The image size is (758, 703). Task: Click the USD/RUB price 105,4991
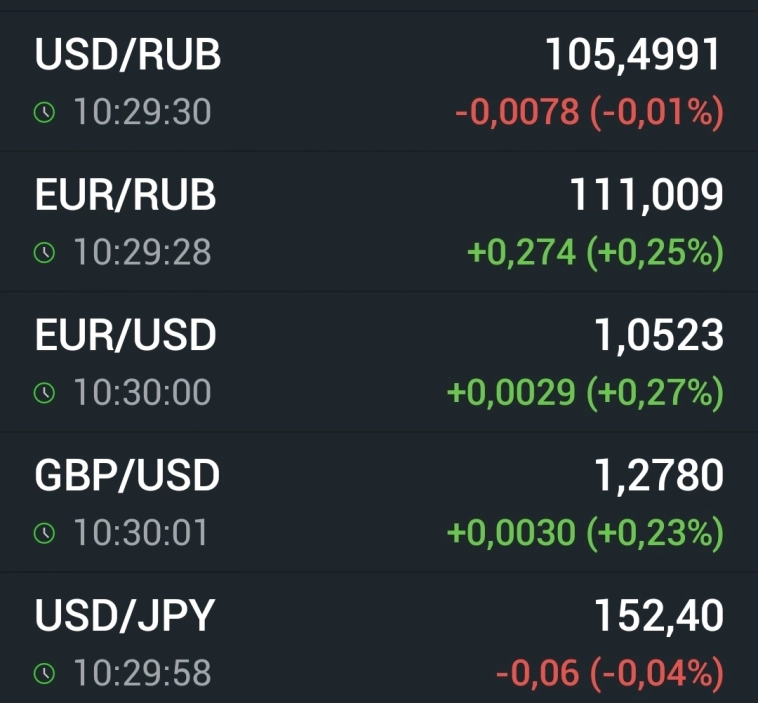pyautogui.click(x=632, y=55)
